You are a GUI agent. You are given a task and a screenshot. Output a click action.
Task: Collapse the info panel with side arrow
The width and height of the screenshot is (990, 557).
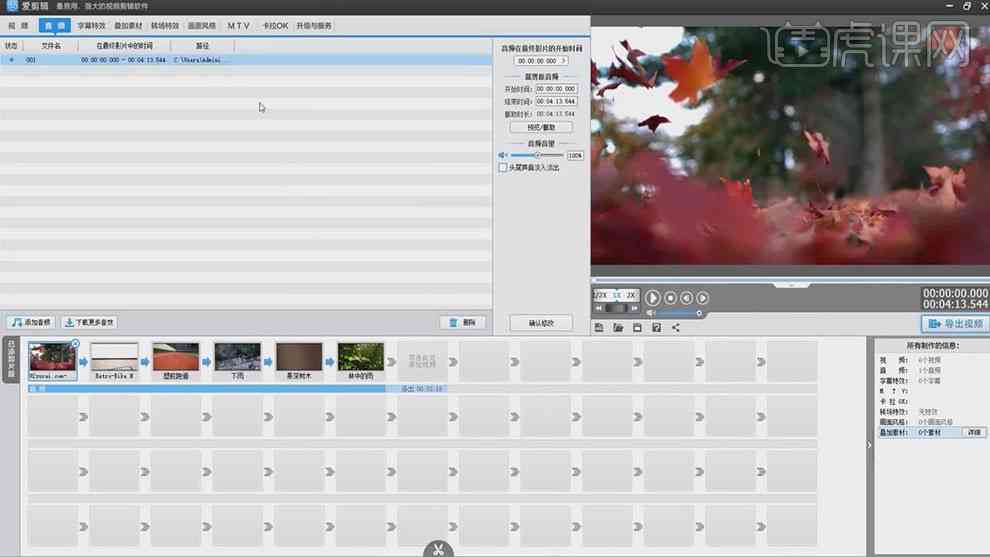tap(869, 445)
